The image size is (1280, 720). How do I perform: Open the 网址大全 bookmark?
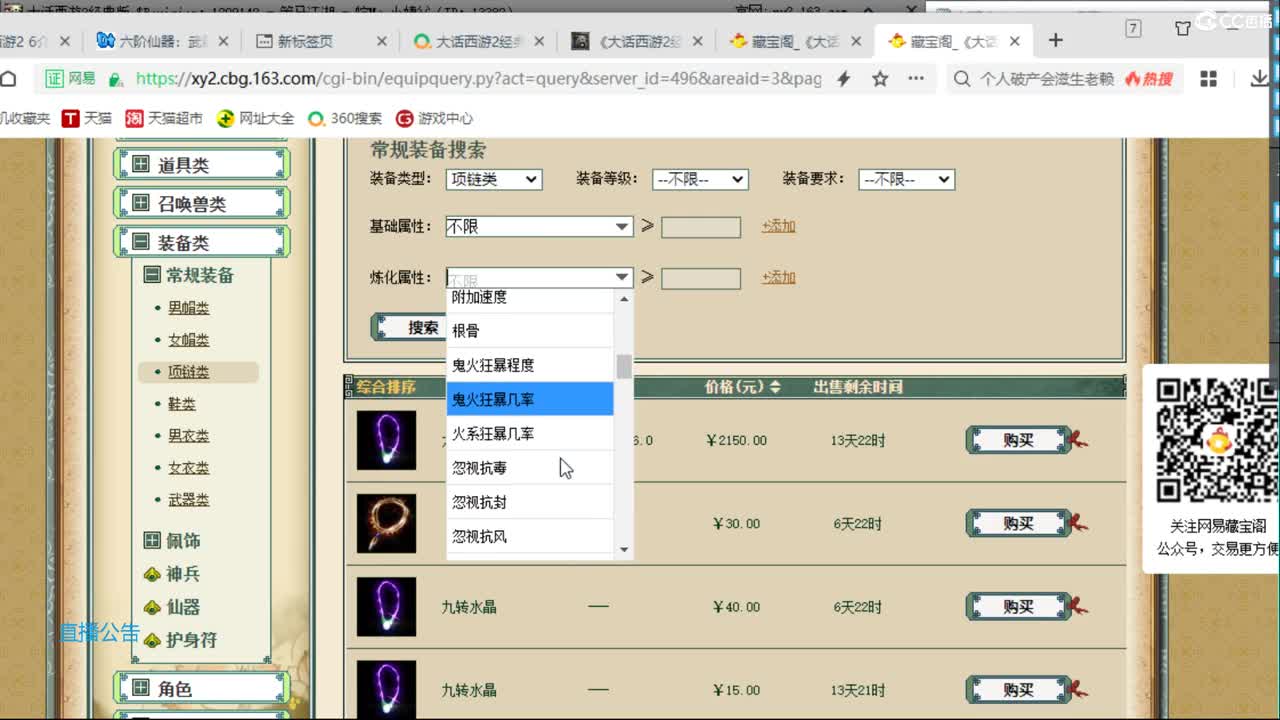coord(255,118)
